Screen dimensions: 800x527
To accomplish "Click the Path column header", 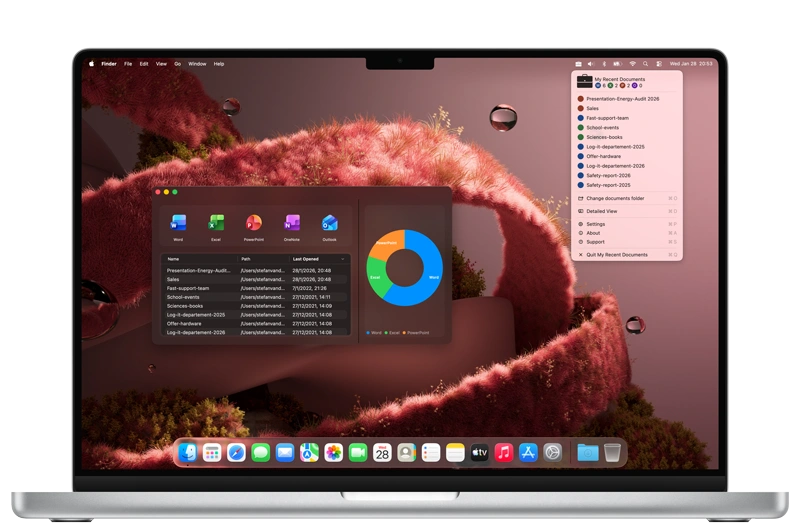I will 246,259.
